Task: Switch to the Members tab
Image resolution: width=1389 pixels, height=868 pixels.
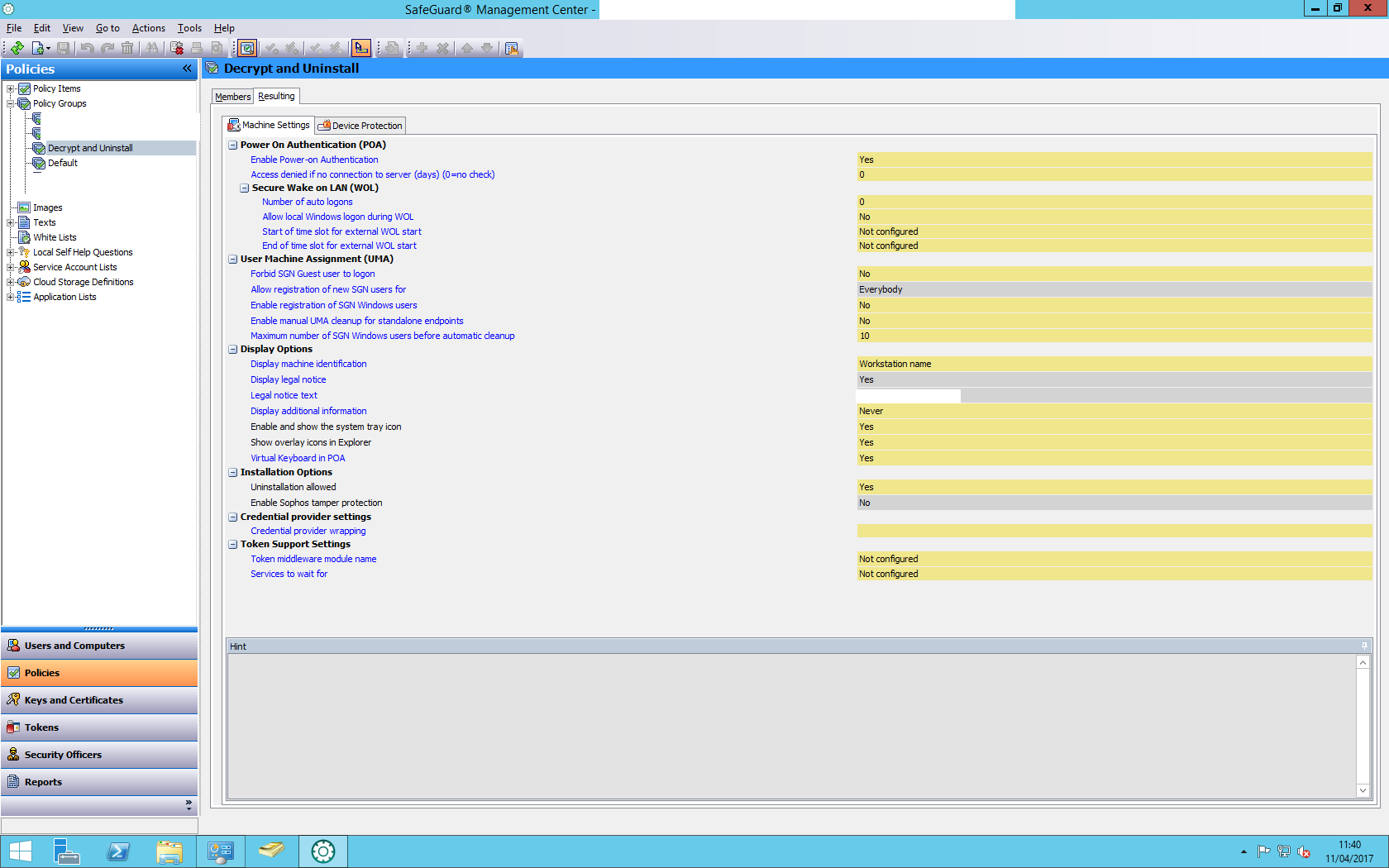Action: [x=233, y=97]
